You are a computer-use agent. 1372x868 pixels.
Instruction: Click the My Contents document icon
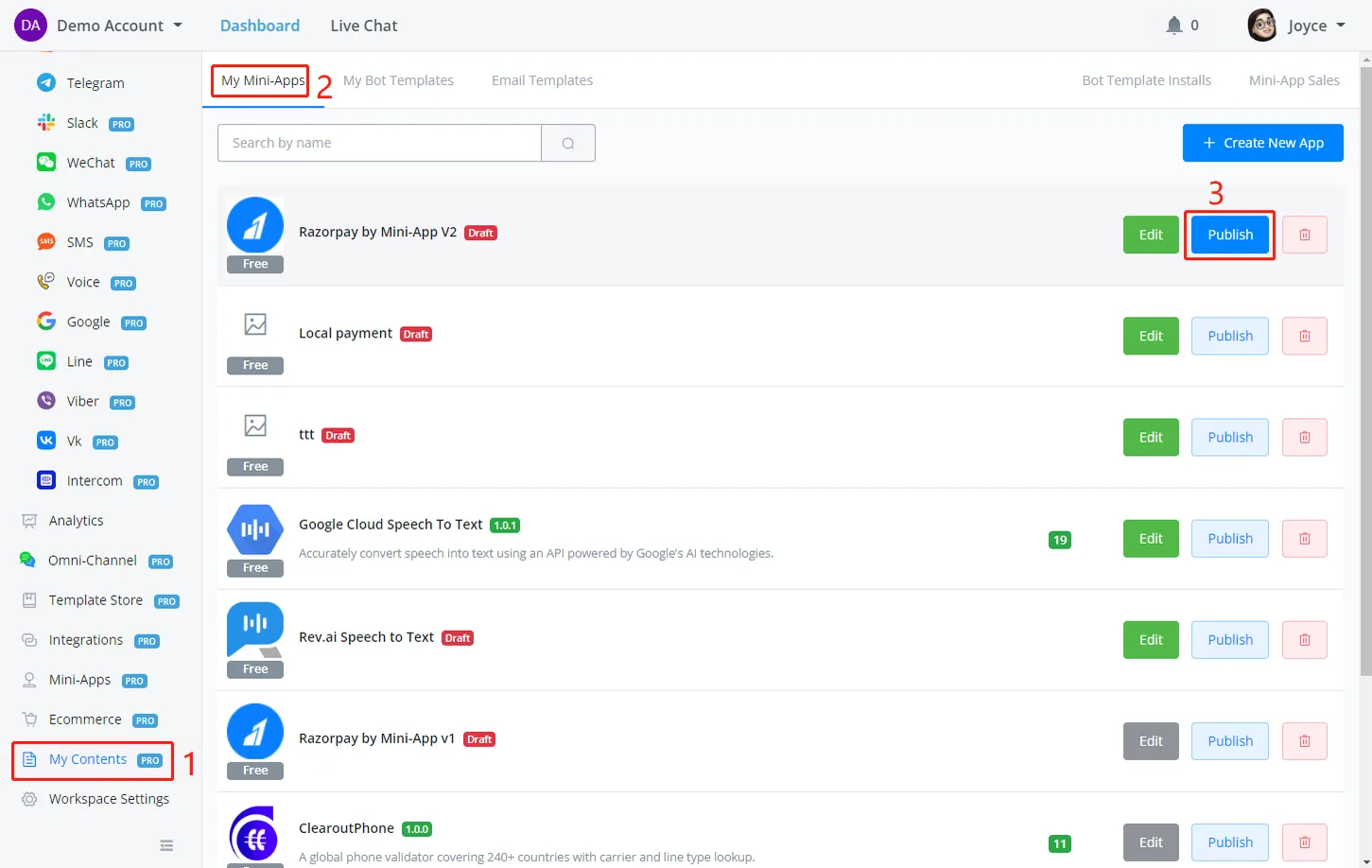pos(29,759)
